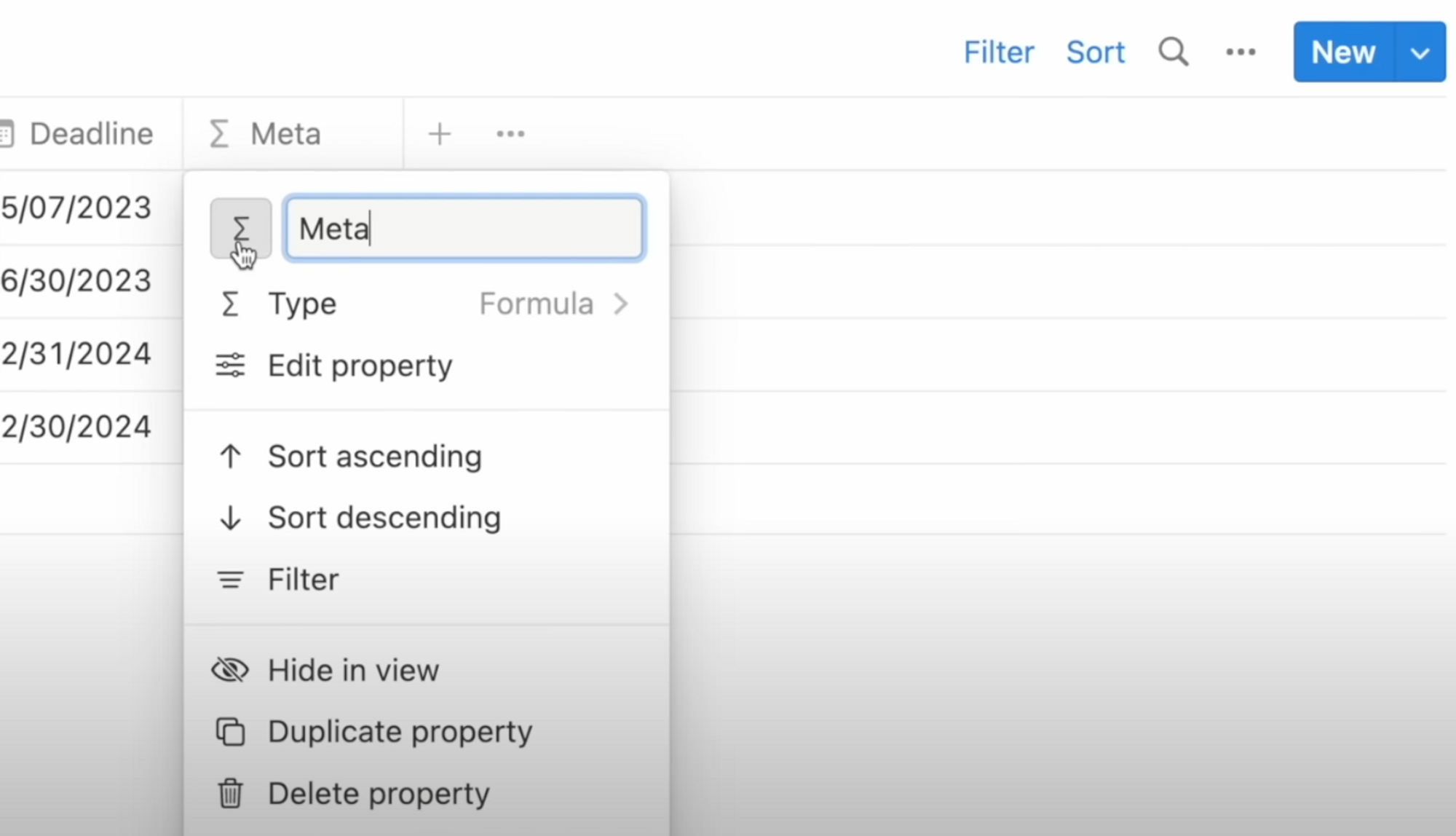Choose Sort ascending from the menu
Image resolution: width=1456 pixels, height=836 pixels.
click(x=374, y=457)
